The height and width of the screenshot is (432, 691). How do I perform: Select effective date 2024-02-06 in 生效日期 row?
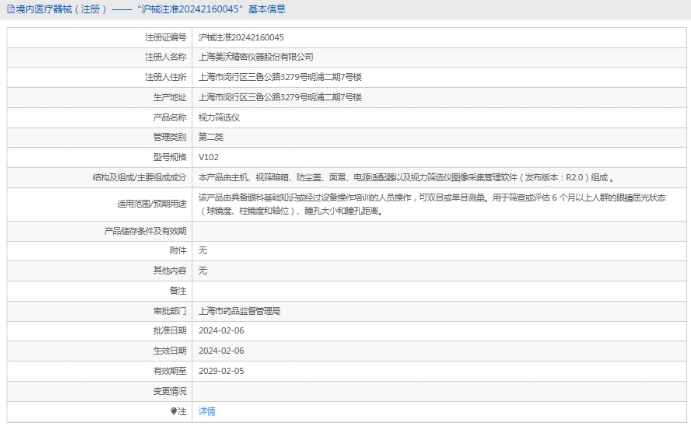click(x=221, y=351)
